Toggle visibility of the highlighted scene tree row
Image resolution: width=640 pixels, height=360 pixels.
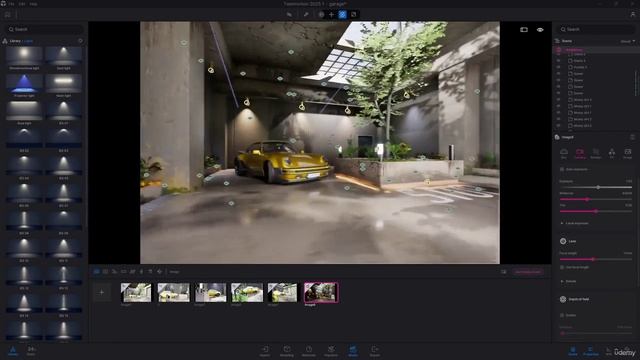pyautogui.click(x=558, y=50)
